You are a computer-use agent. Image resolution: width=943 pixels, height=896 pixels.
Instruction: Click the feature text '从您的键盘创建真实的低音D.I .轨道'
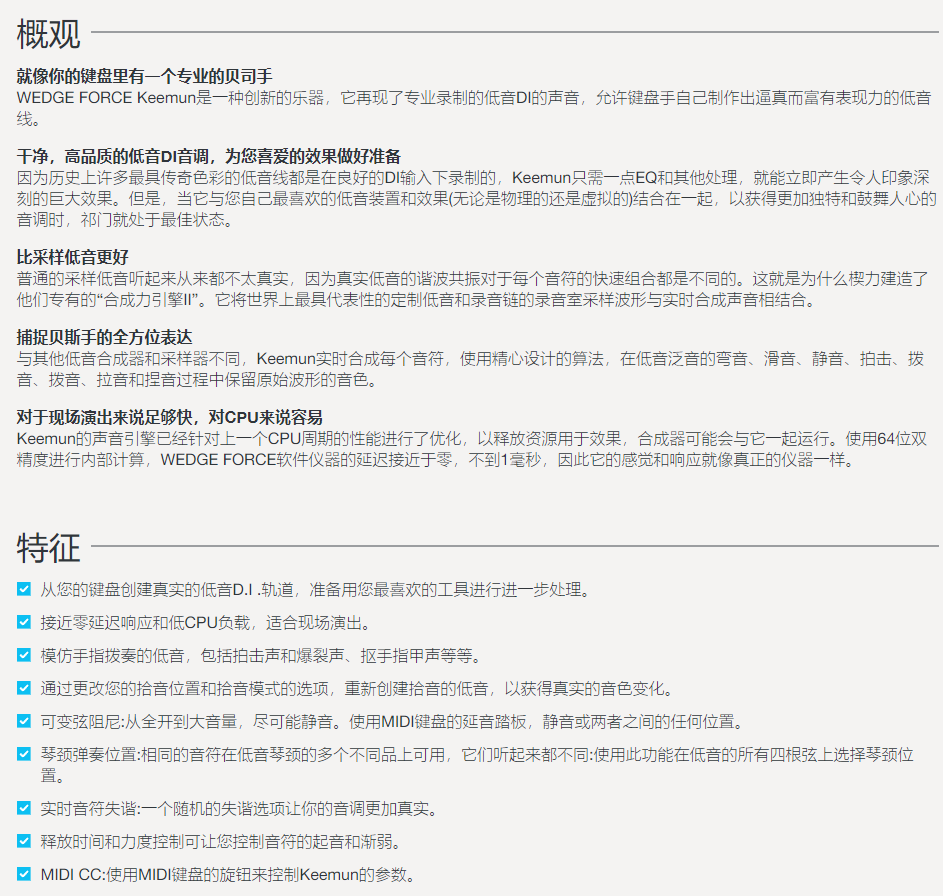316,589
